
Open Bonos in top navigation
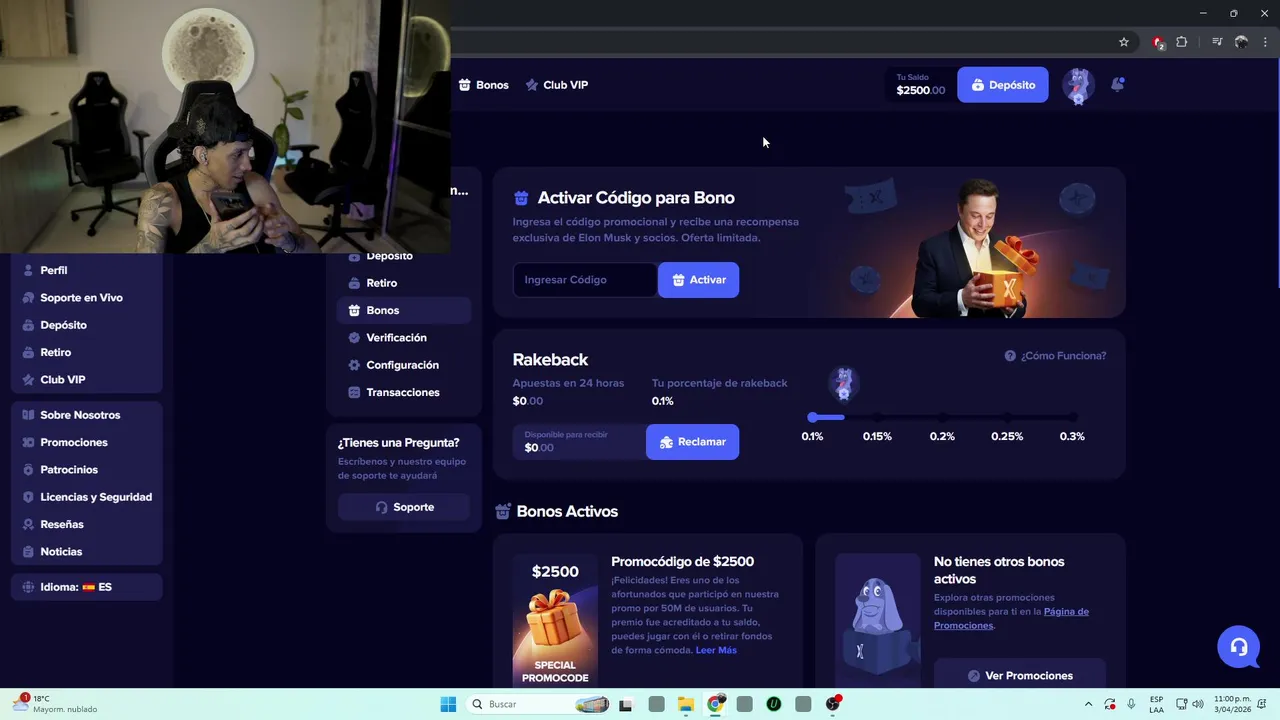pyautogui.click(x=483, y=85)
